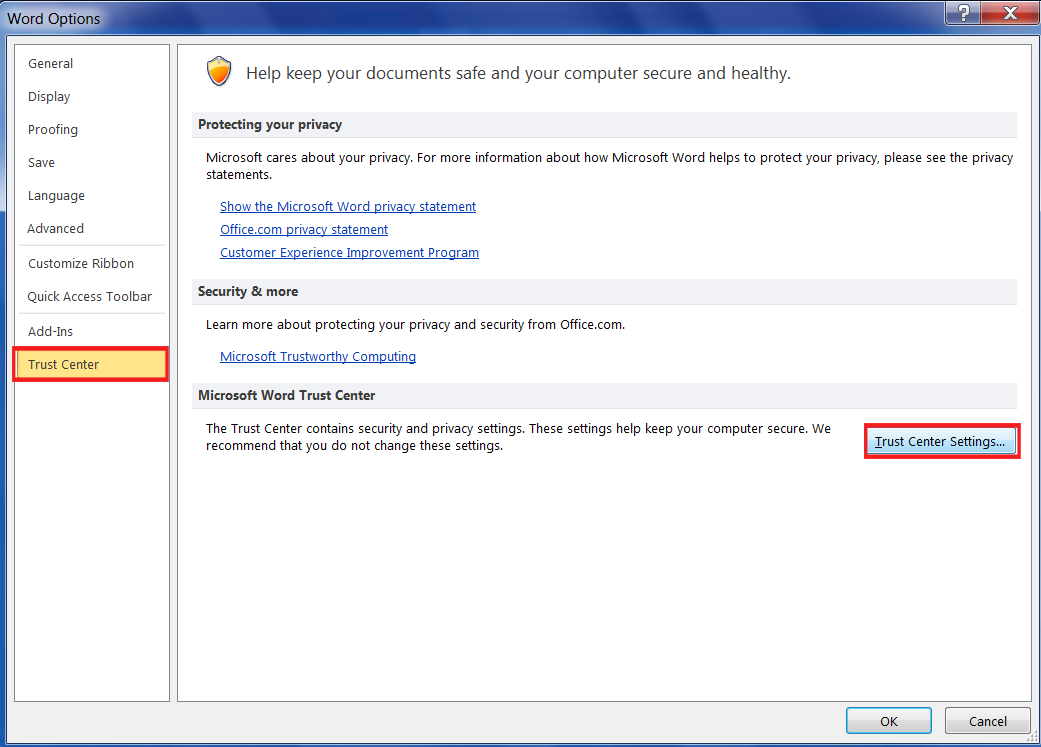Open Trust Center Settings
Viewport: 1041px width, 747px height.
point(940,442)
